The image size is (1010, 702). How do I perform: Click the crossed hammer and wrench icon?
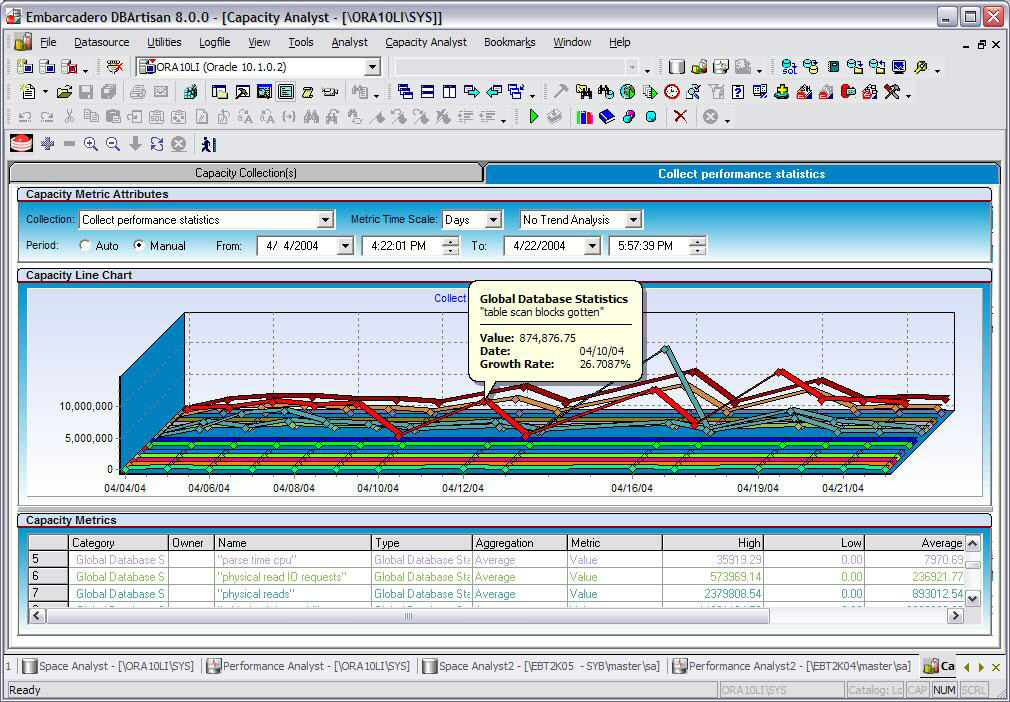click(892, 92)
